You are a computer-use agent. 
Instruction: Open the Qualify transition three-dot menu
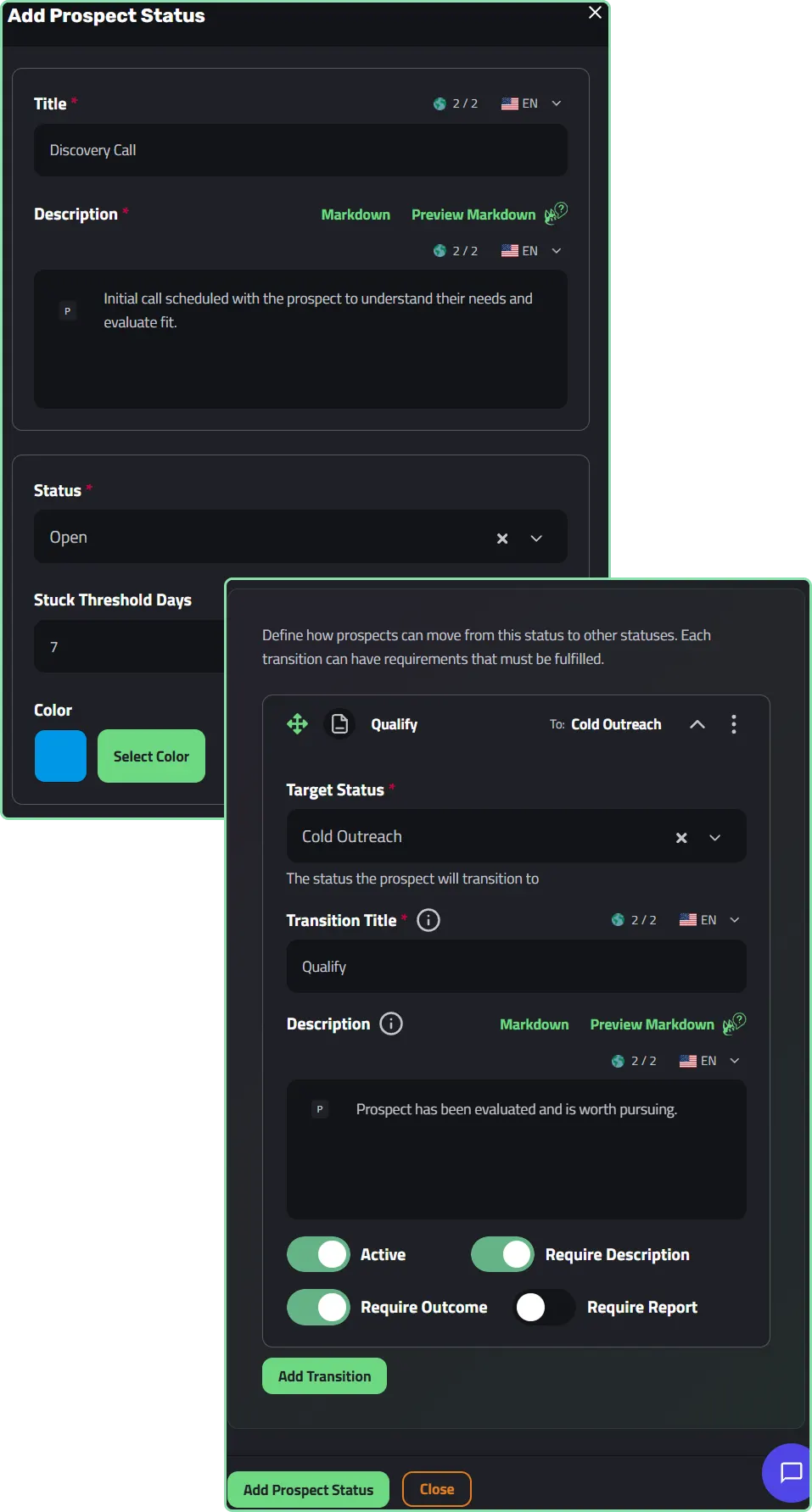point(734,724)
